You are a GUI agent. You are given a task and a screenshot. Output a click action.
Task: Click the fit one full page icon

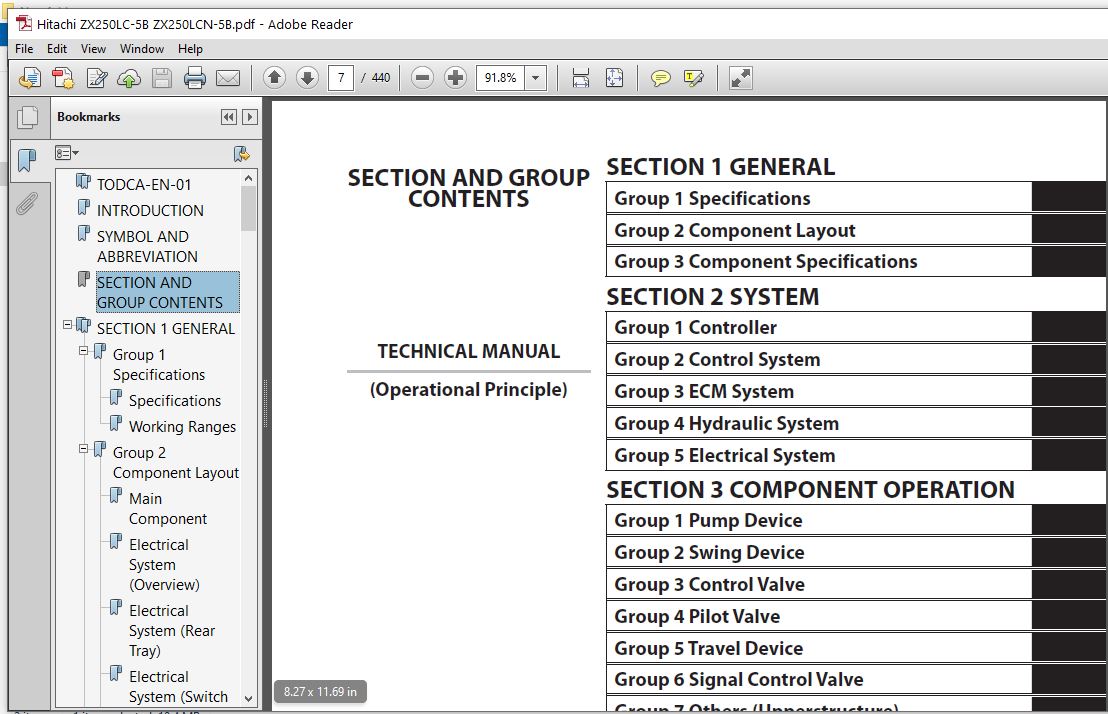[614, 78]
